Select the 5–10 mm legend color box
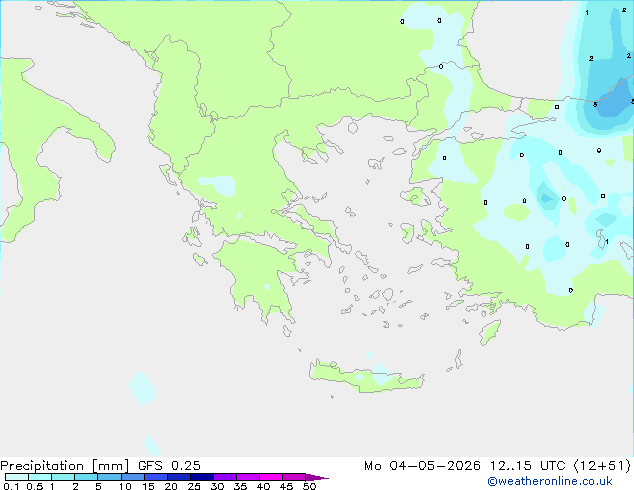Viewport: 634px width, 490px height. tap(109, 477)
